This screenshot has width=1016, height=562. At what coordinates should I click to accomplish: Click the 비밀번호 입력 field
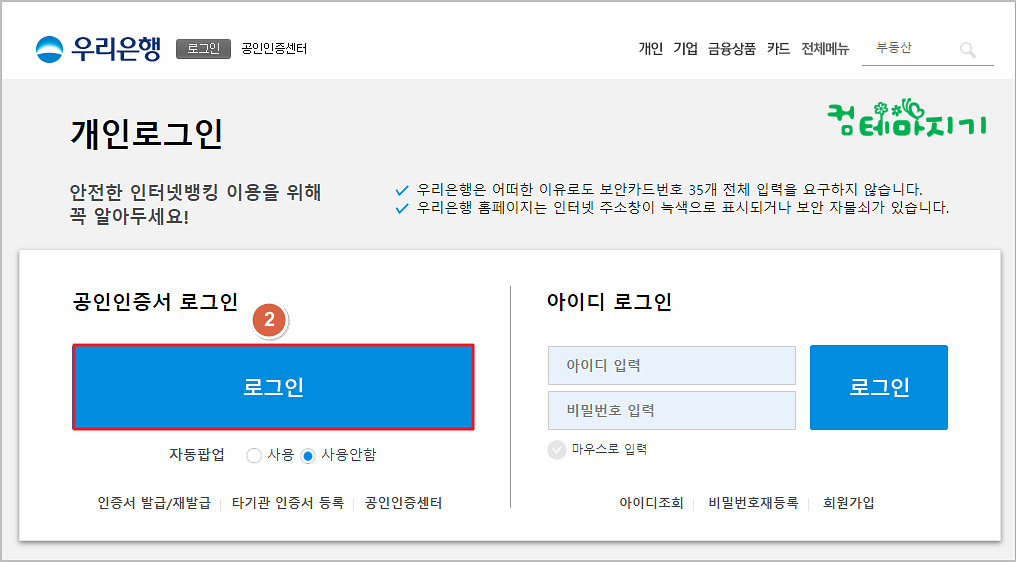672,410
